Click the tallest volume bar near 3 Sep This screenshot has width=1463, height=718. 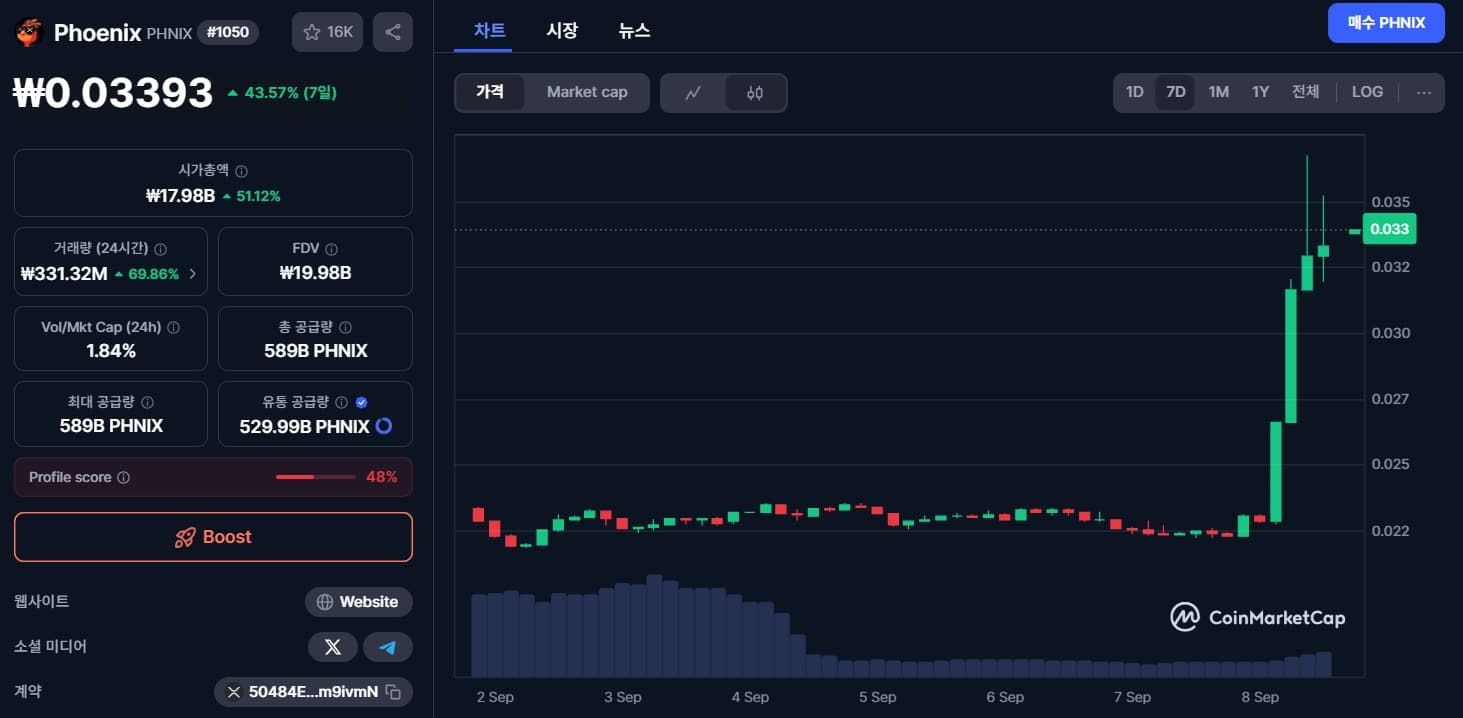click(x=655, y=625)
